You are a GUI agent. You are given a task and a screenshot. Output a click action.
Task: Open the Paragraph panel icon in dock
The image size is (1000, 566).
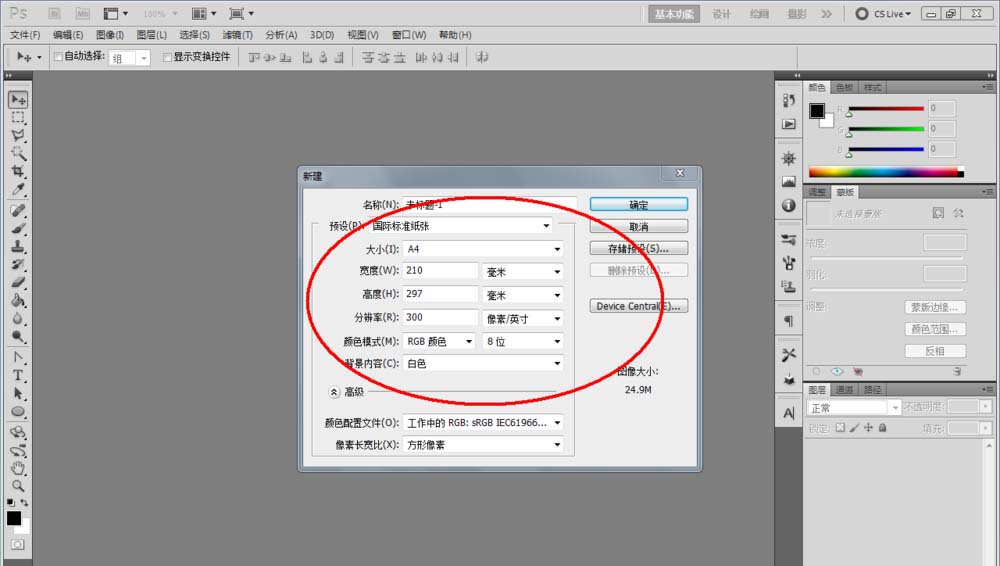[789, 321]
